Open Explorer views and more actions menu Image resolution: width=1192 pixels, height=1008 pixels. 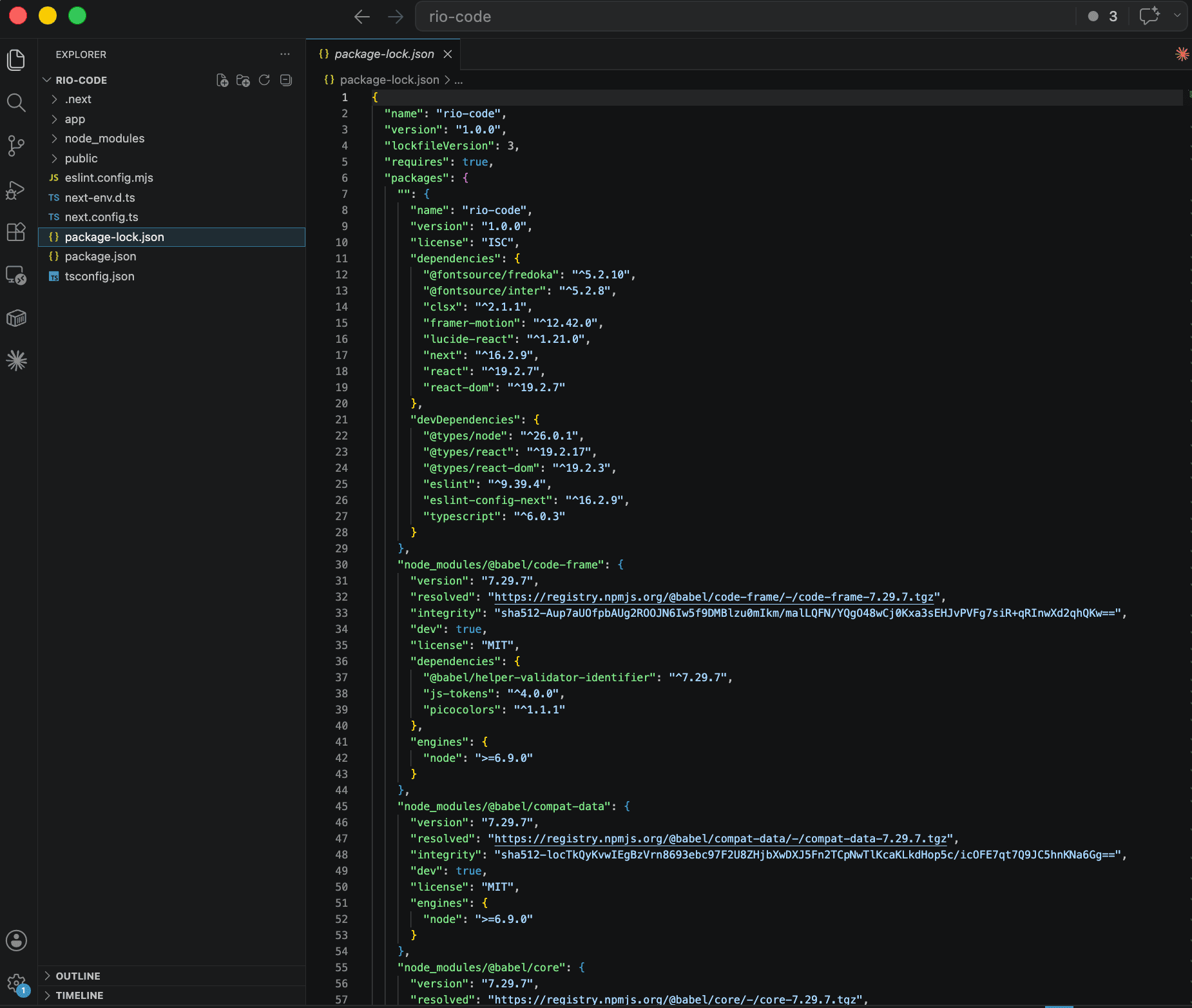click(285, 54)
